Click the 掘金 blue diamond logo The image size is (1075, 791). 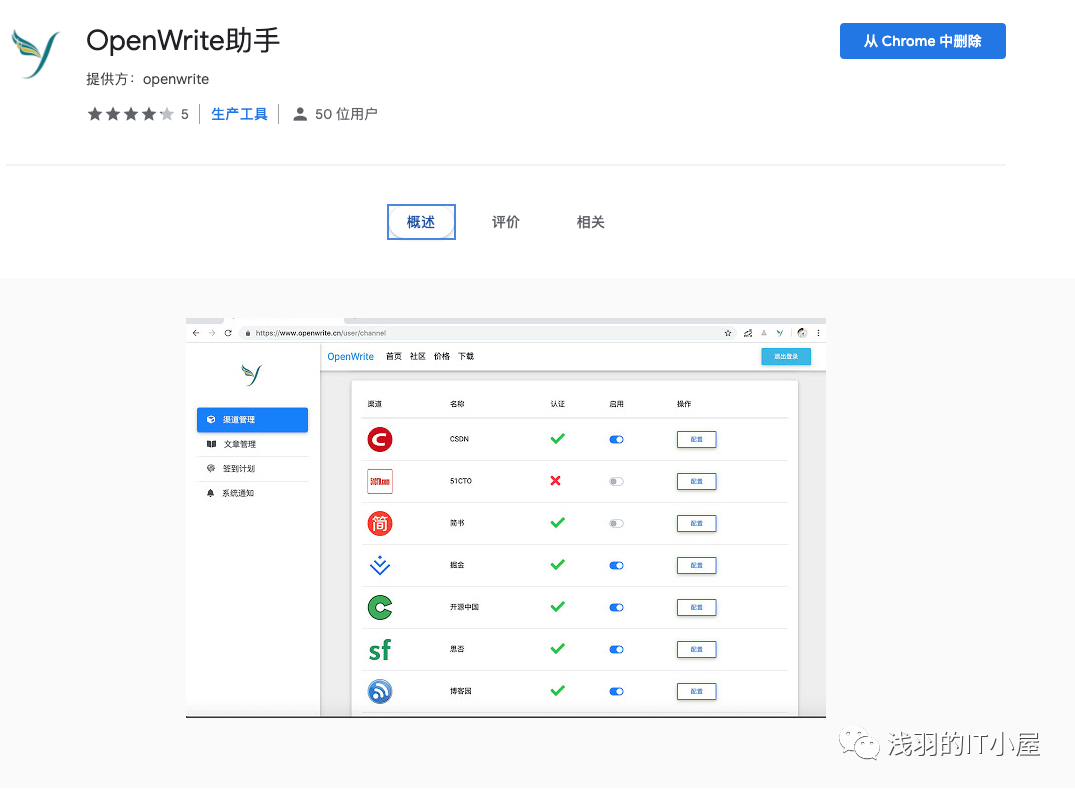(380, 565)
